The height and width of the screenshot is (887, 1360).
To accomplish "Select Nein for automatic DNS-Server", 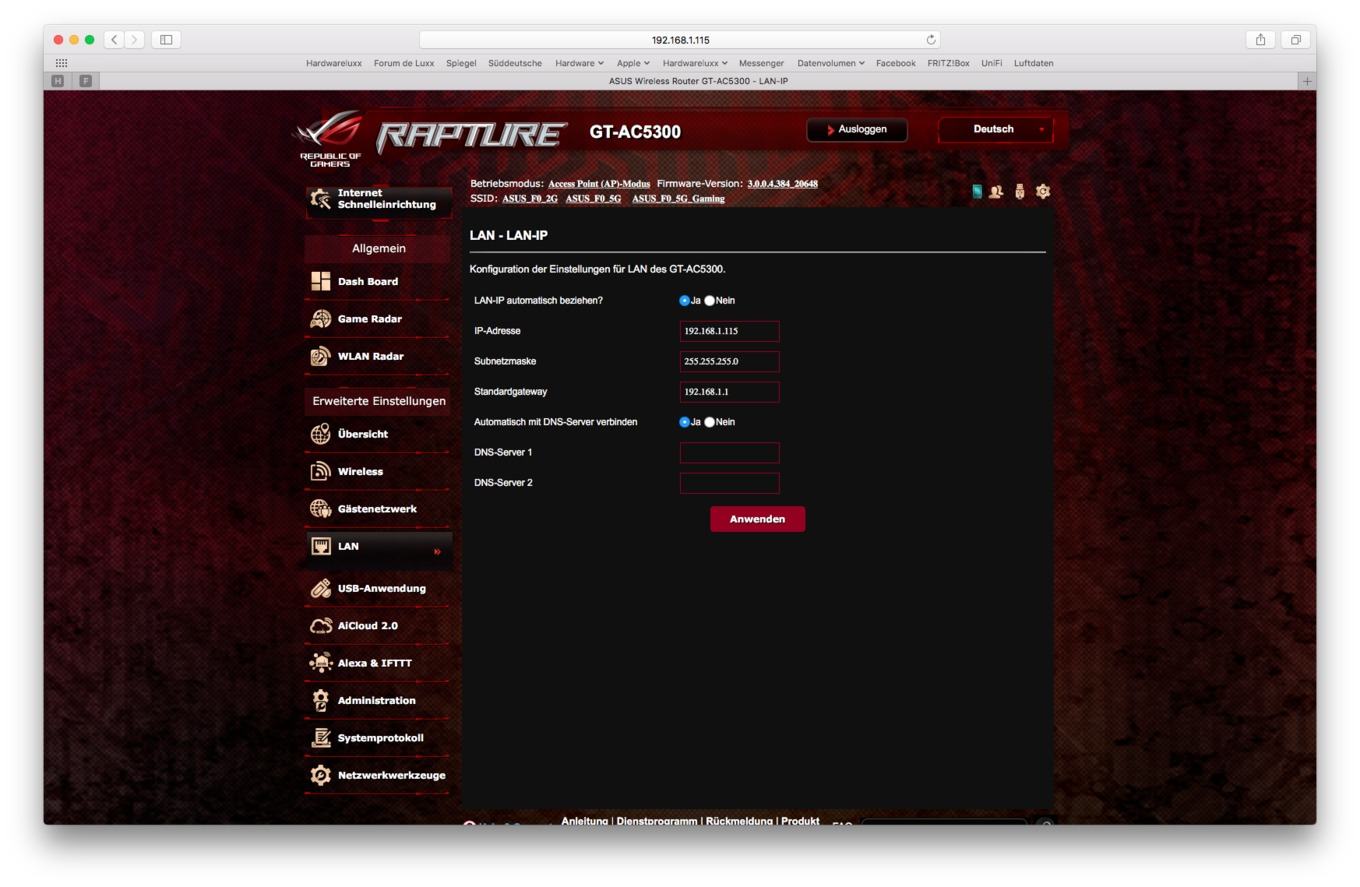I will [710, 422].
